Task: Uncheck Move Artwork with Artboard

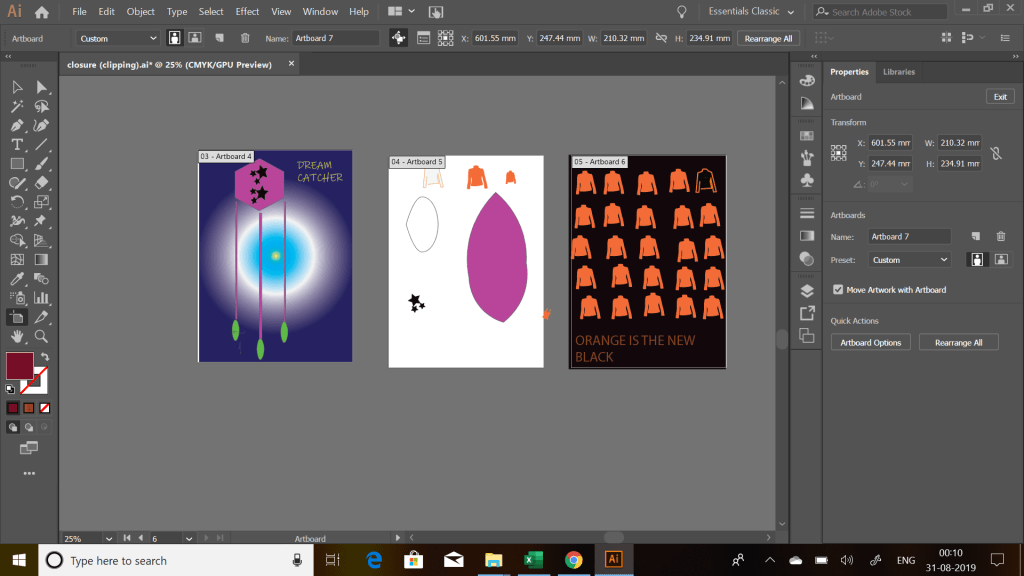Action: point(838,290)
